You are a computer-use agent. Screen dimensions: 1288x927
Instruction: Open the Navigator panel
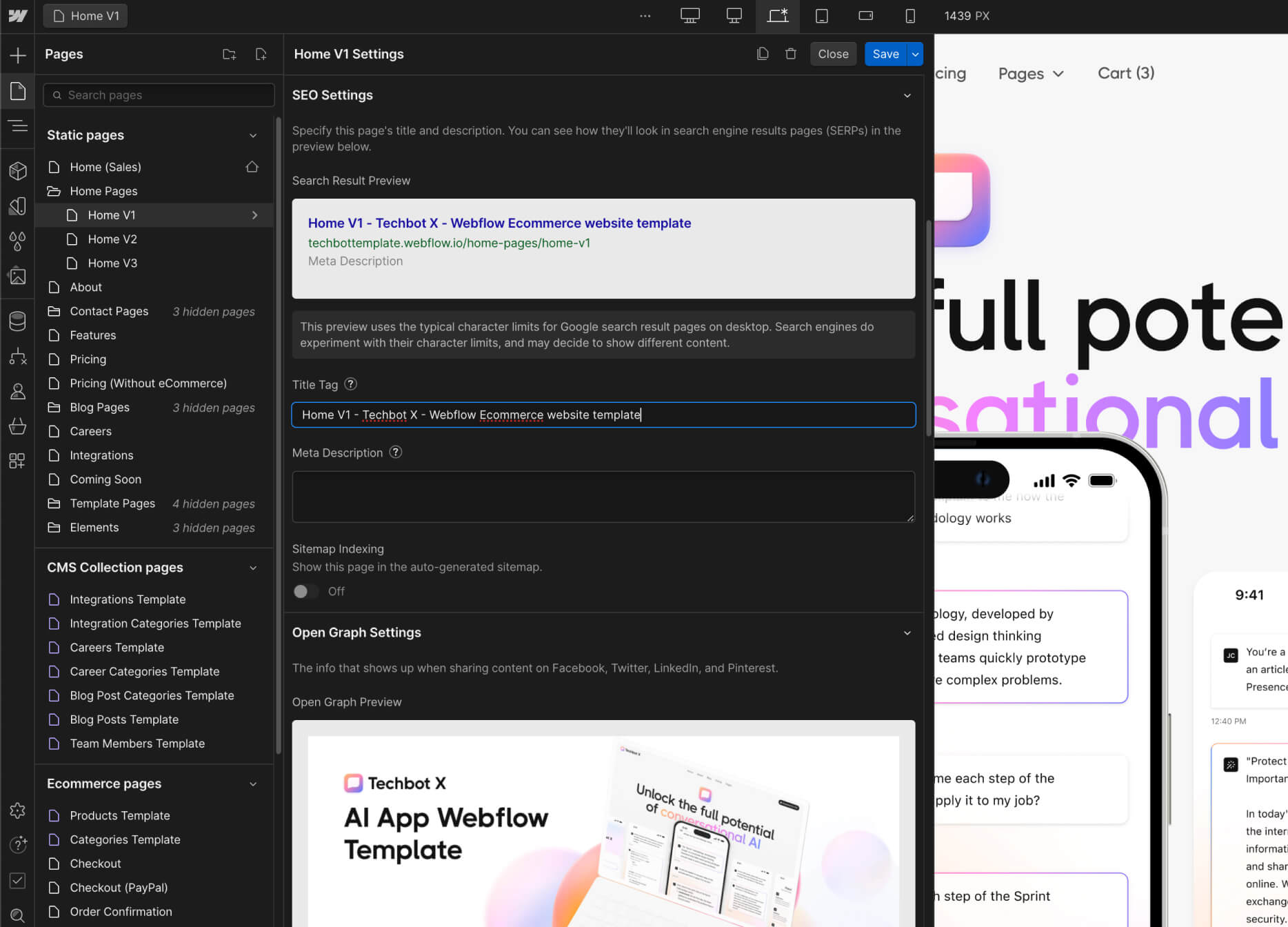click(x=17, y=126)
